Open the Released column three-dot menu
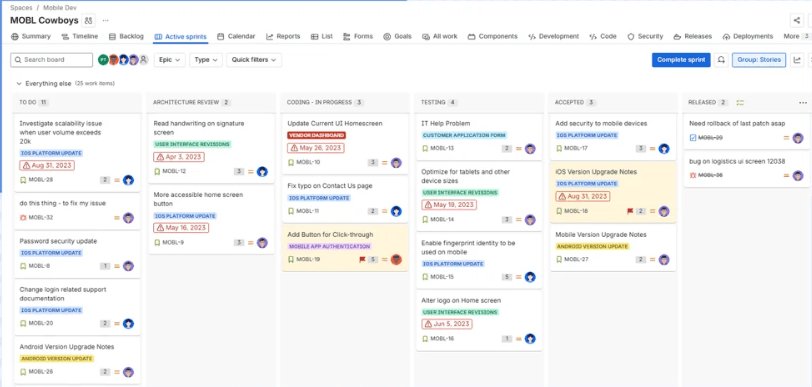The image size is (812, 387). tap(803, 103)
